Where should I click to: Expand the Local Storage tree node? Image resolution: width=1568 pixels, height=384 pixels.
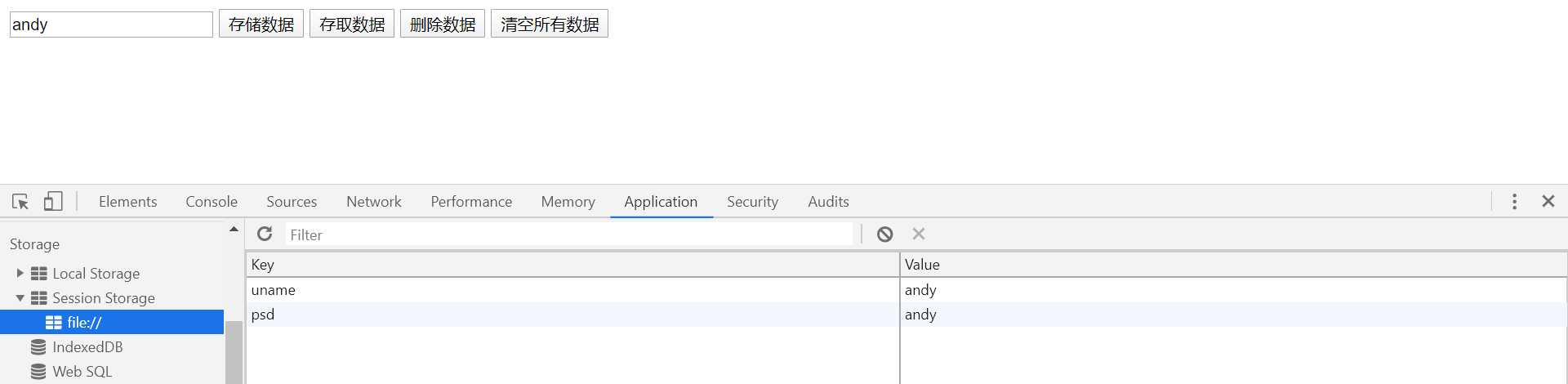coord(20,274)
